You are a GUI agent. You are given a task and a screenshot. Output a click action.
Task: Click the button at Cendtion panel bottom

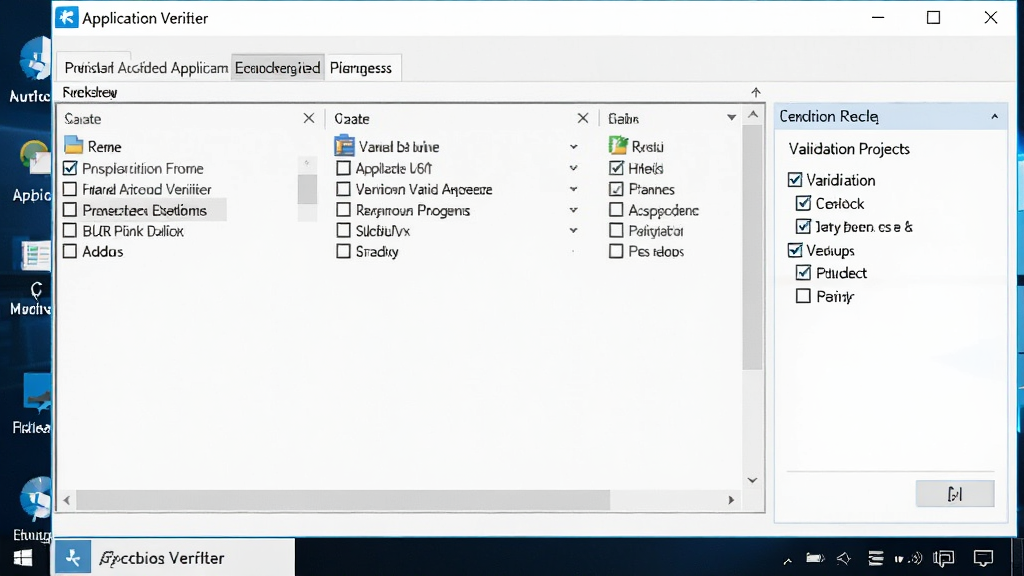955,494
